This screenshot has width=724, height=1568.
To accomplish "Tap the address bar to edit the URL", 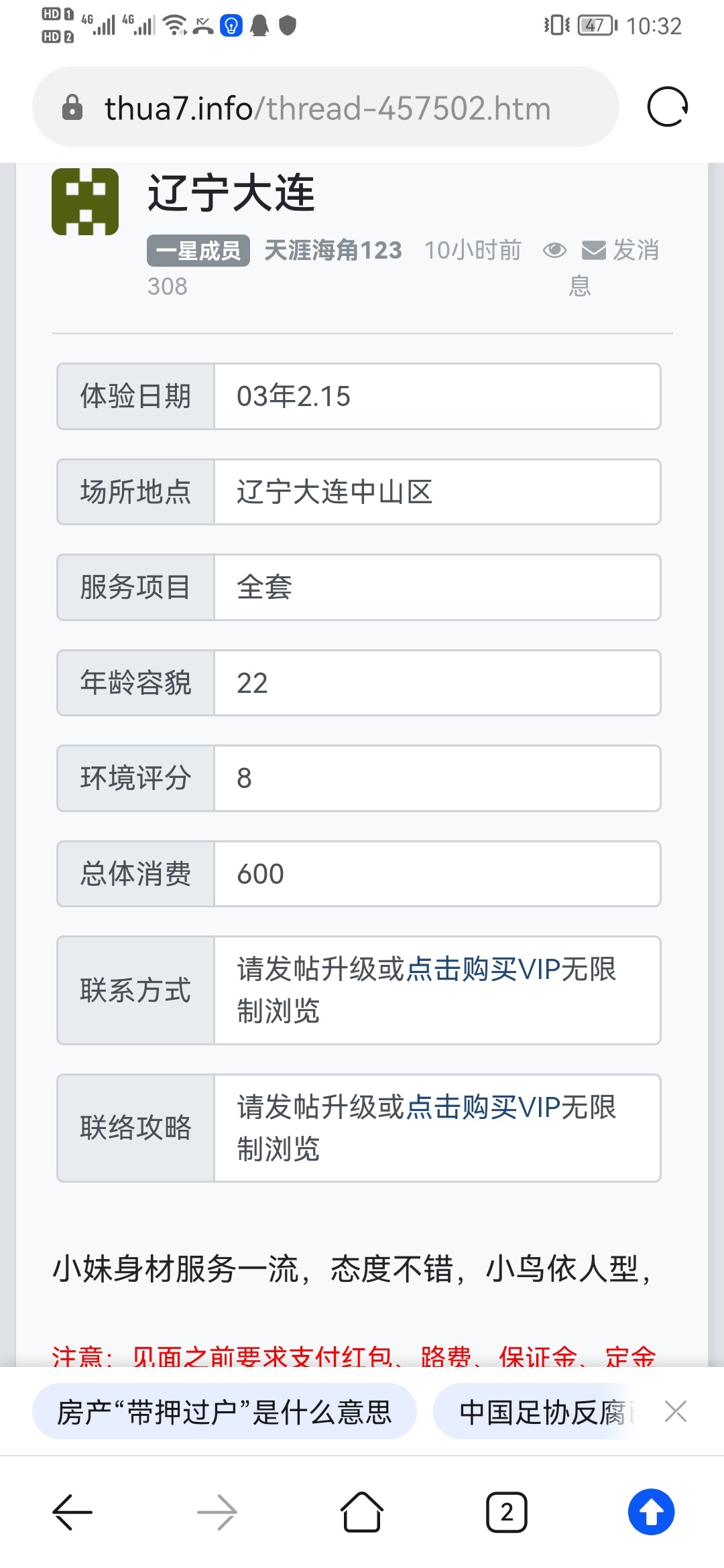I will pos(328,107).
